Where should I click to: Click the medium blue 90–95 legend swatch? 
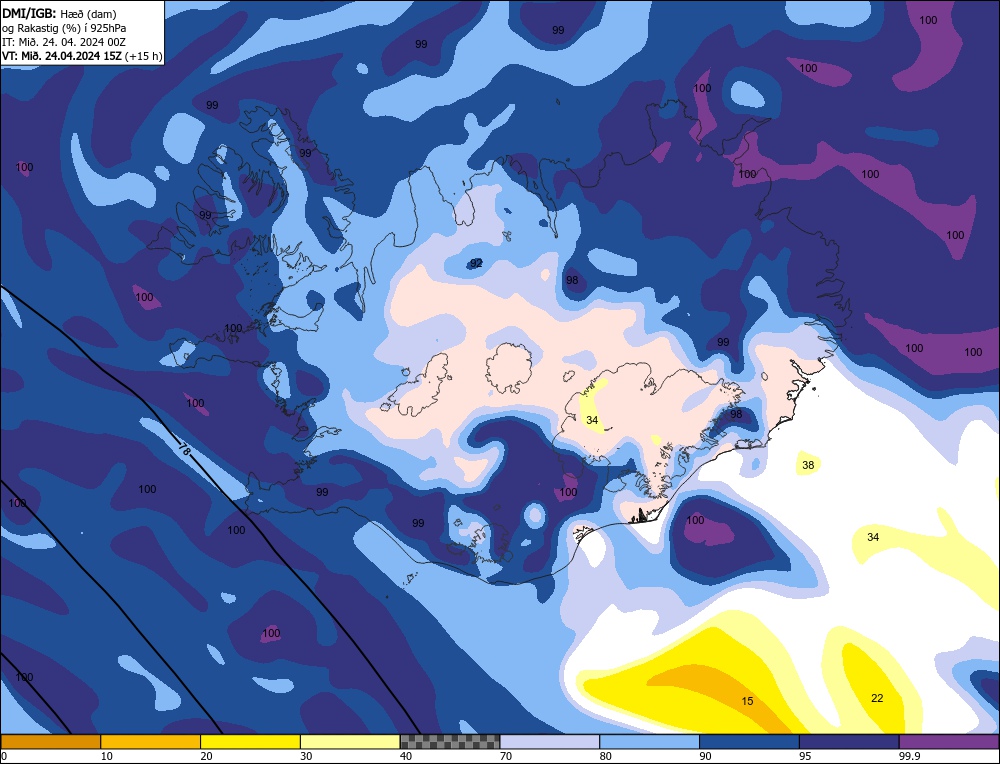point(749,741)
